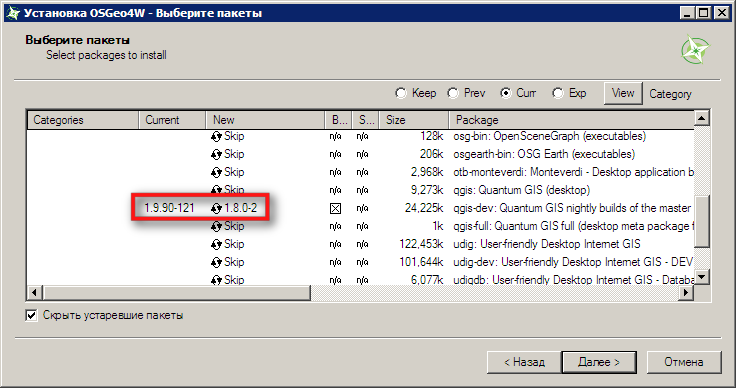
Task: Click the horizontal scrollbar right arrow
Action: (x=686, y=292)
